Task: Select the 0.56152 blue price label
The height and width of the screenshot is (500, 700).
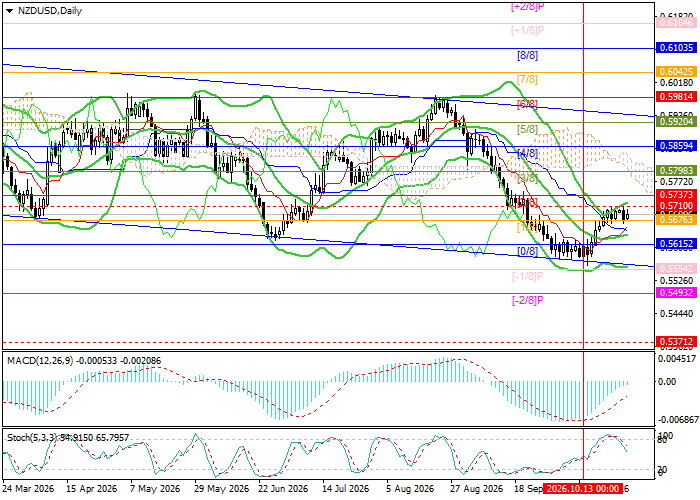Action: 676,244
